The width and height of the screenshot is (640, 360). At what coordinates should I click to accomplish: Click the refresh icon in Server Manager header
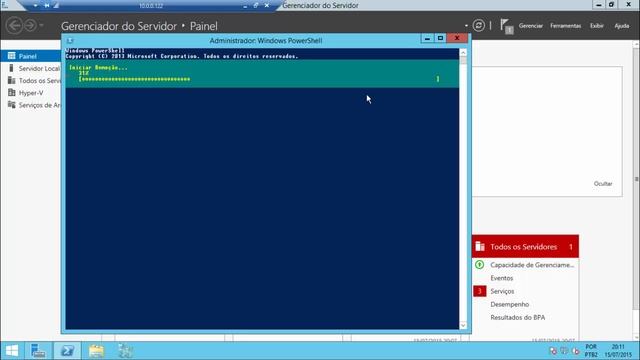point(478,26)
